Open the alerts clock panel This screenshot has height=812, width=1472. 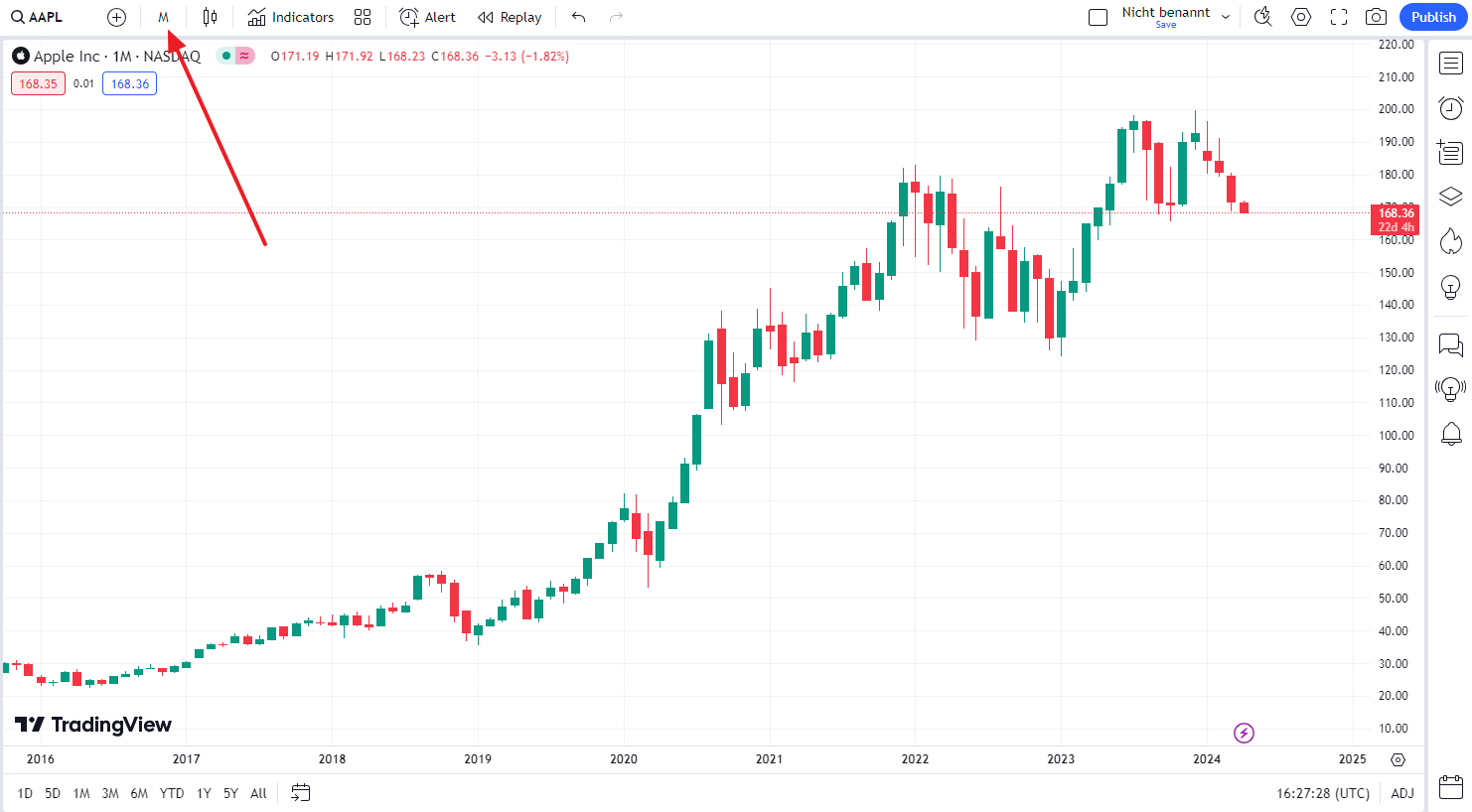[1451, 108]
